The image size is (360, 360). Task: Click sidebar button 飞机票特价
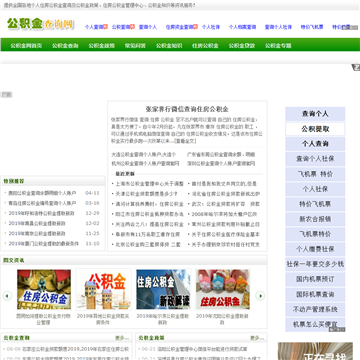tap(315, 234)
